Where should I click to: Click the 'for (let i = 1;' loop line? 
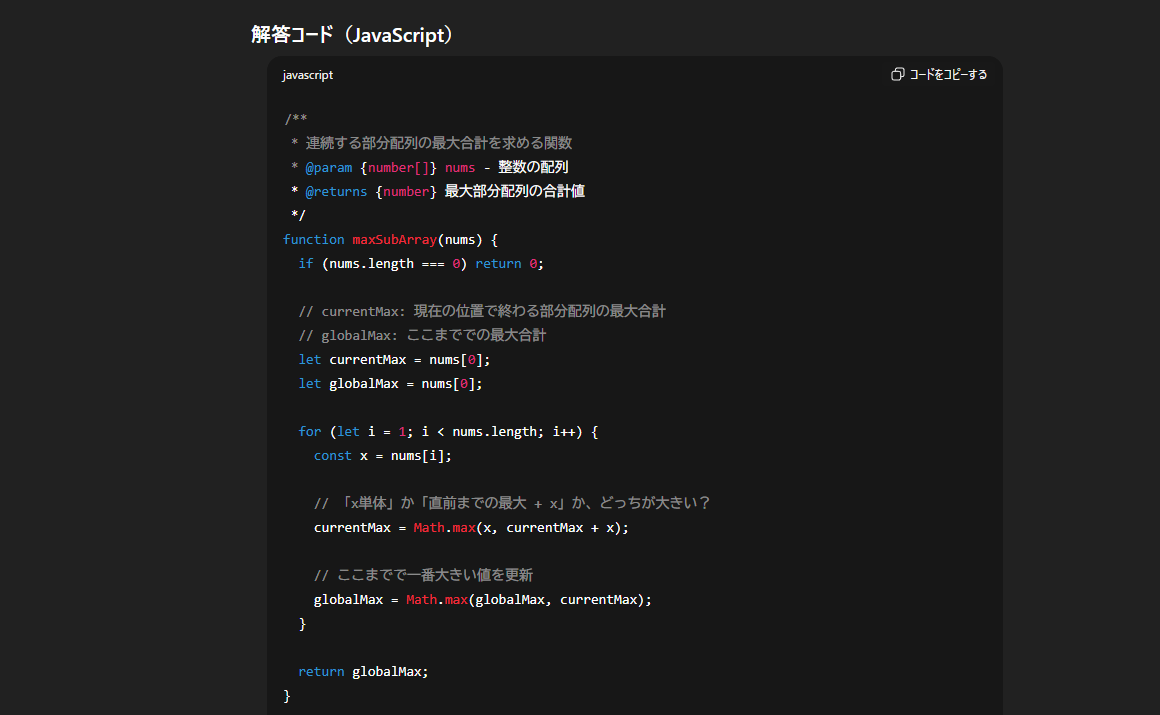point(448,432)
